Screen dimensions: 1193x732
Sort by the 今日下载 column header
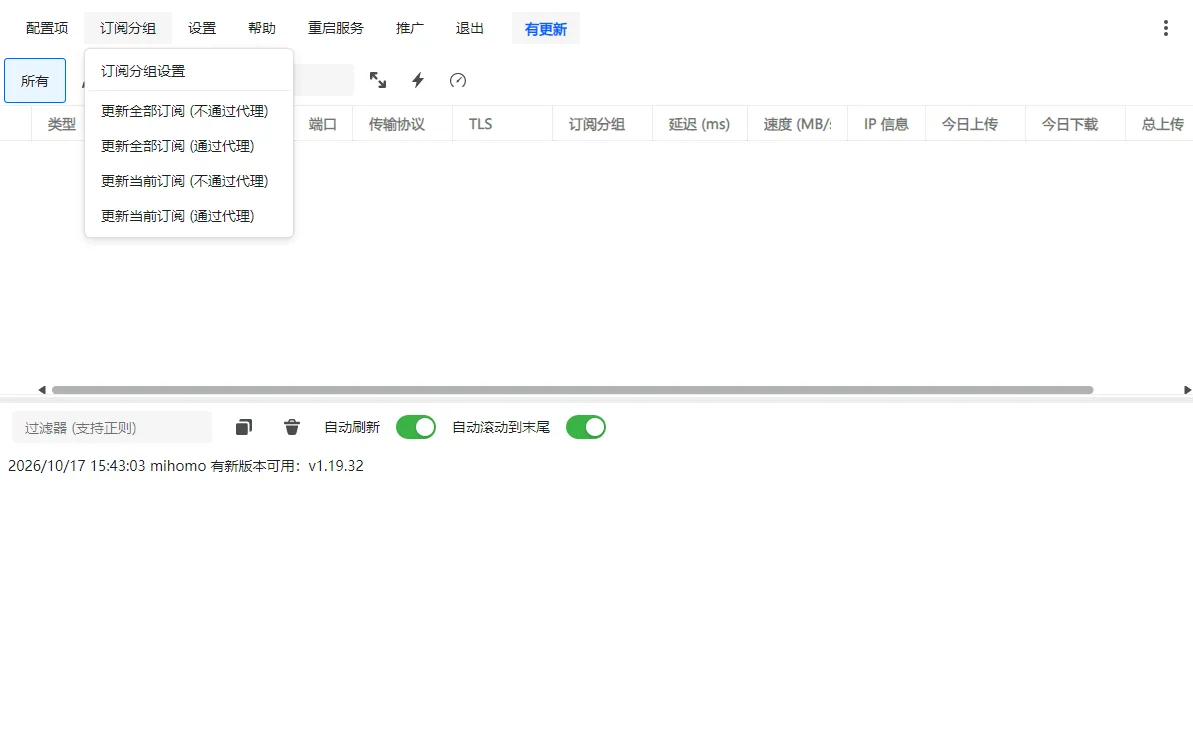pos(1075,124)
